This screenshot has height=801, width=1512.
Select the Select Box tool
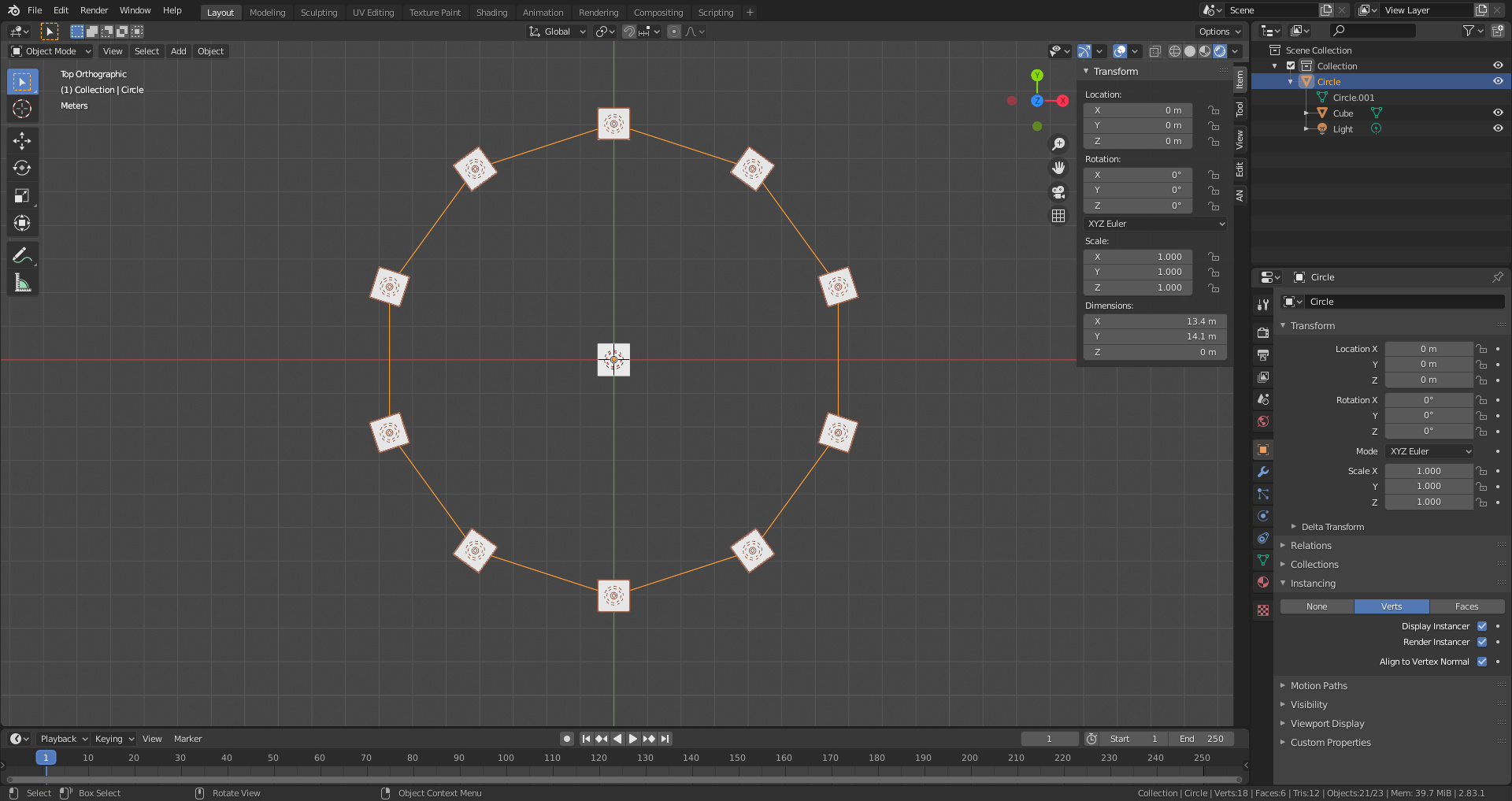(x=23, y=82)
